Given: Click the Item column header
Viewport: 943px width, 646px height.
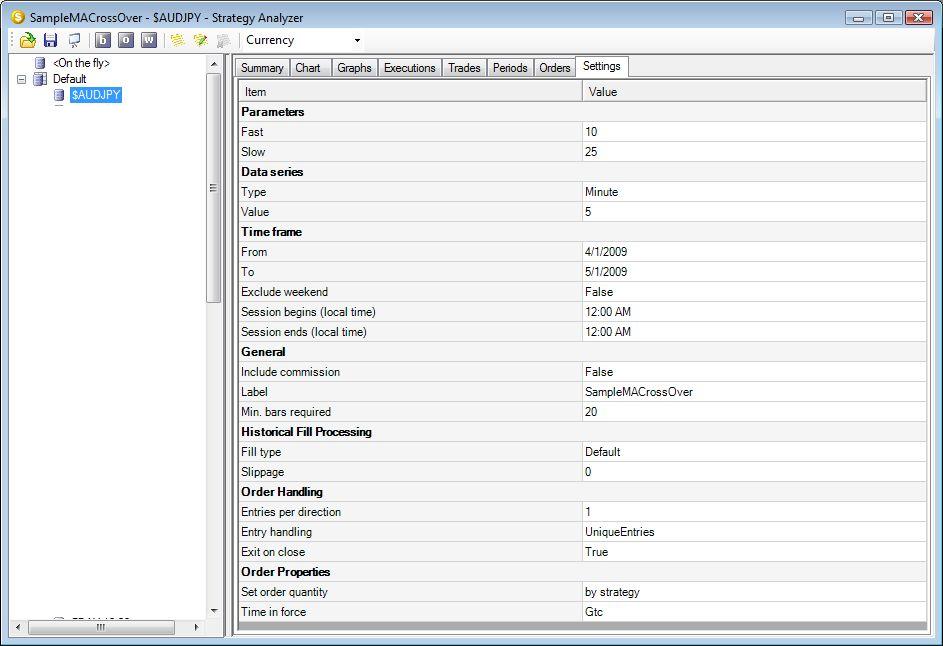Looking at the screenshot, I should (x=410, y=92).
